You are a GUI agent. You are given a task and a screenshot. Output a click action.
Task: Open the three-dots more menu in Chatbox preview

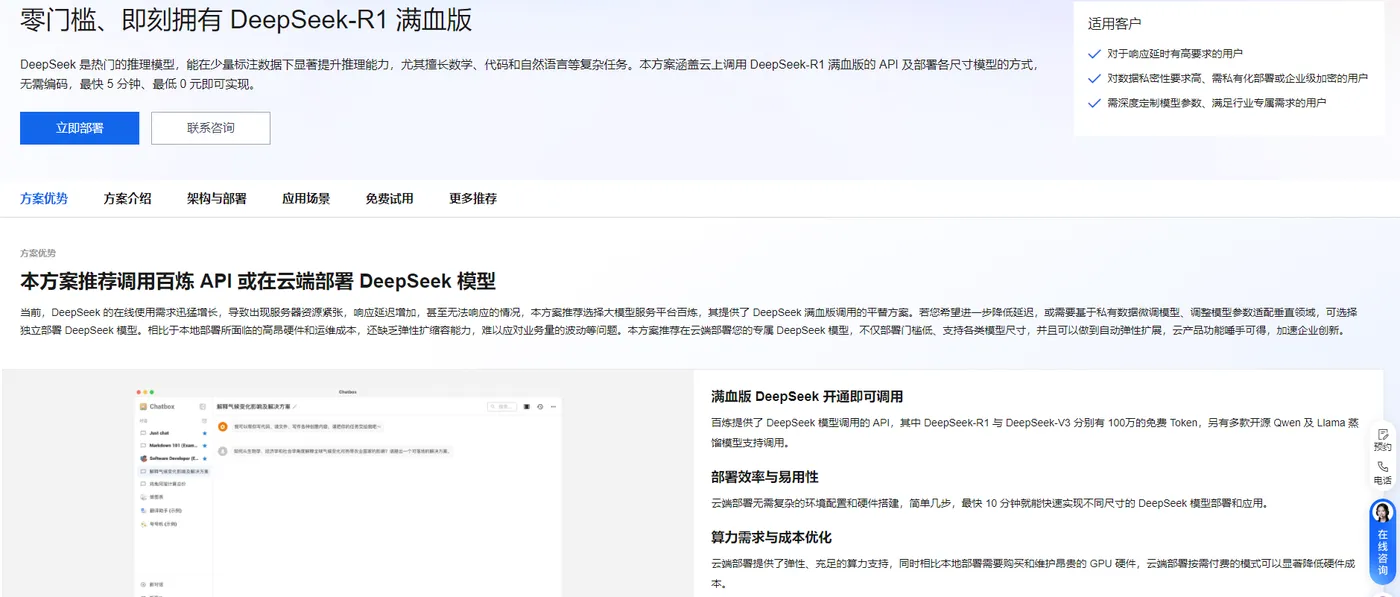pyautogui.click(x=553, y=407)
